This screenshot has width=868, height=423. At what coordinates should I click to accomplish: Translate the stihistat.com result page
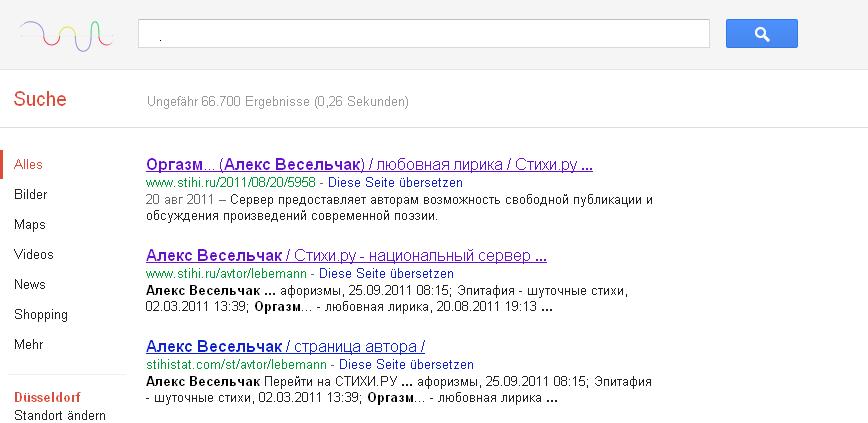pos(406,365)
